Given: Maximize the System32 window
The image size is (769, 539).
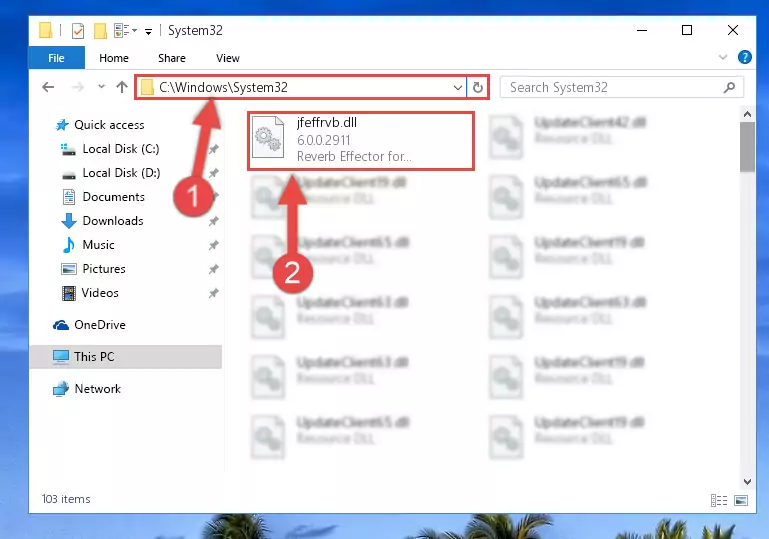Looking at the screenshot, I should tap(687, 30).
